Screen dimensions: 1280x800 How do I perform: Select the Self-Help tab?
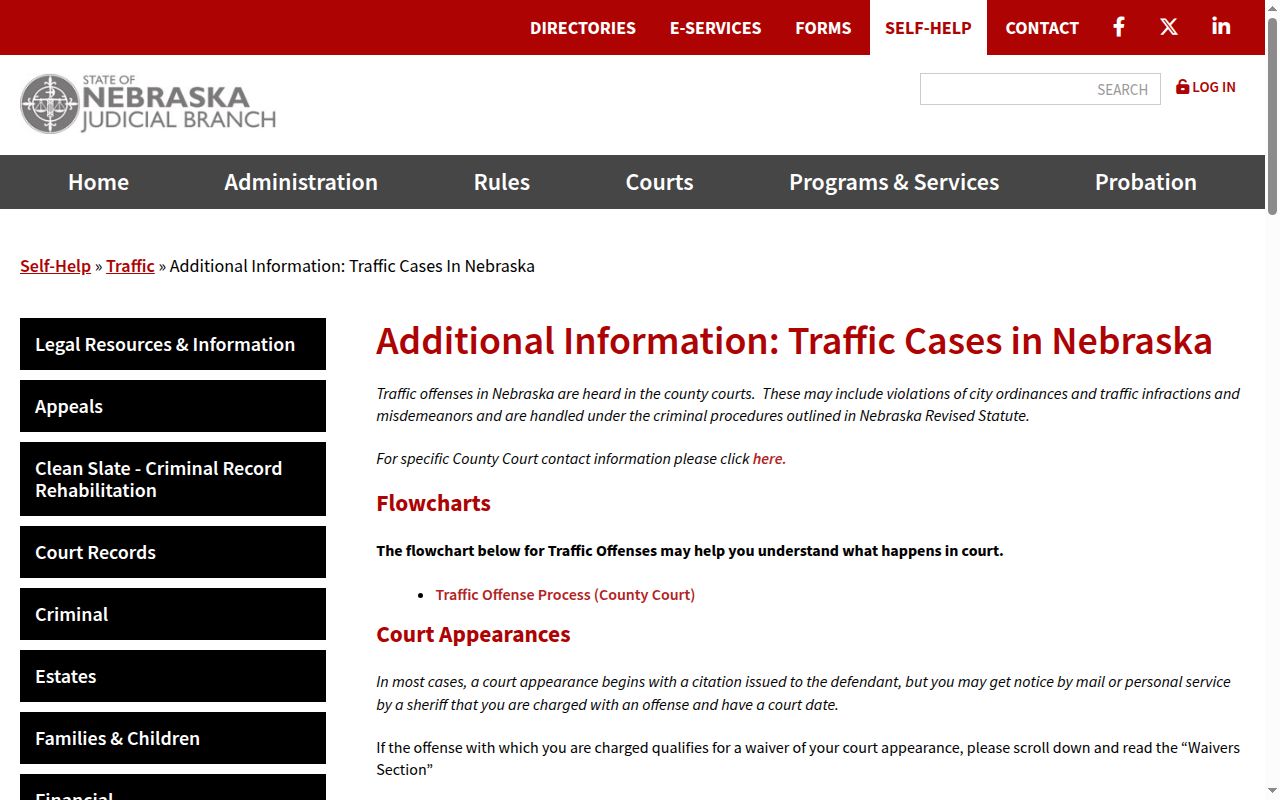point(928,28)
